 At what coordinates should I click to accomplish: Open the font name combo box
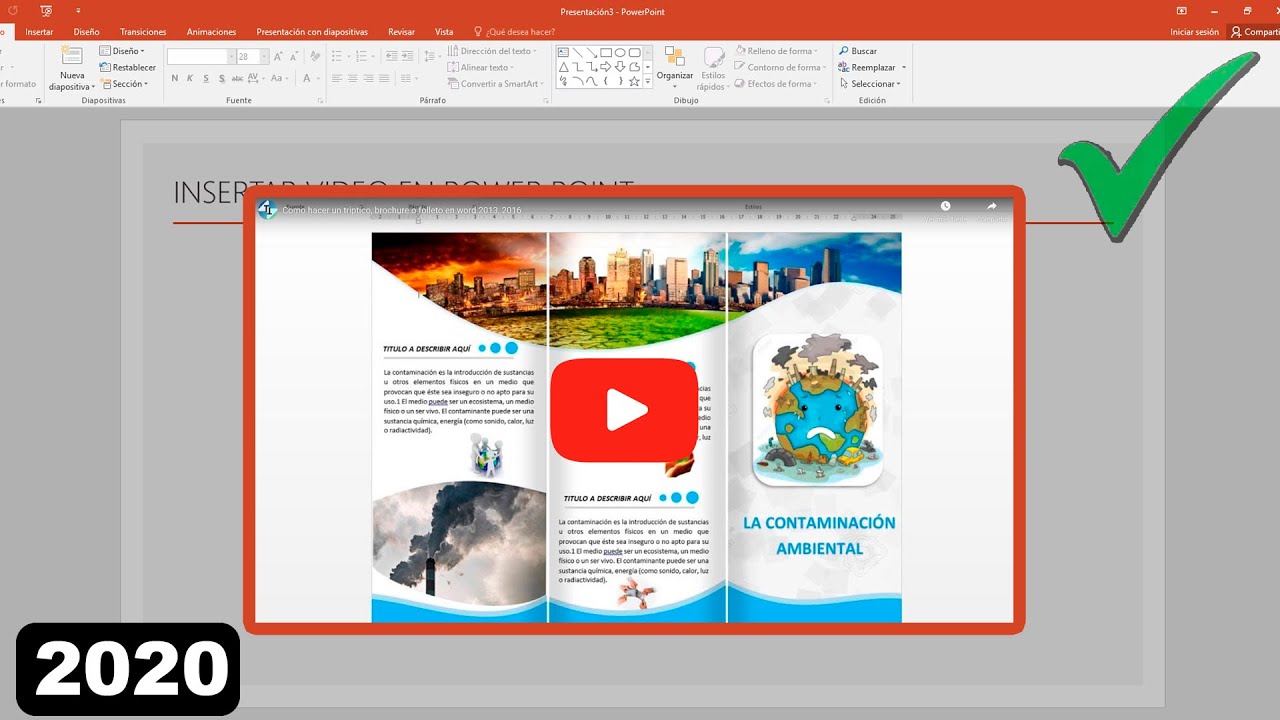click(201, 57)
